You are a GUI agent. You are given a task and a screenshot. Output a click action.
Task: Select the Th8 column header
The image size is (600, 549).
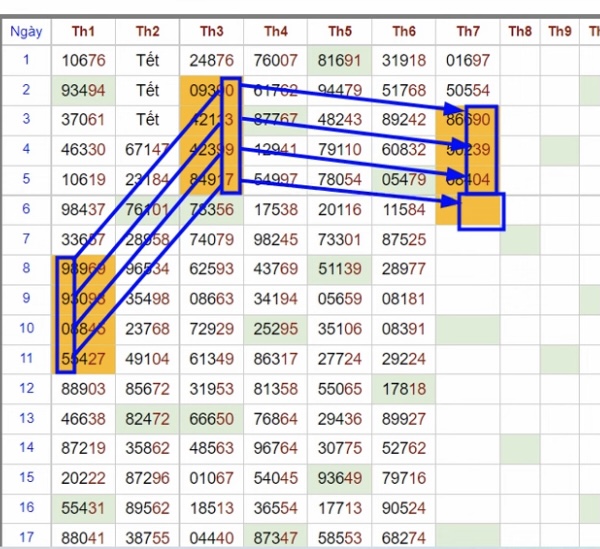[x=520, y=31]
